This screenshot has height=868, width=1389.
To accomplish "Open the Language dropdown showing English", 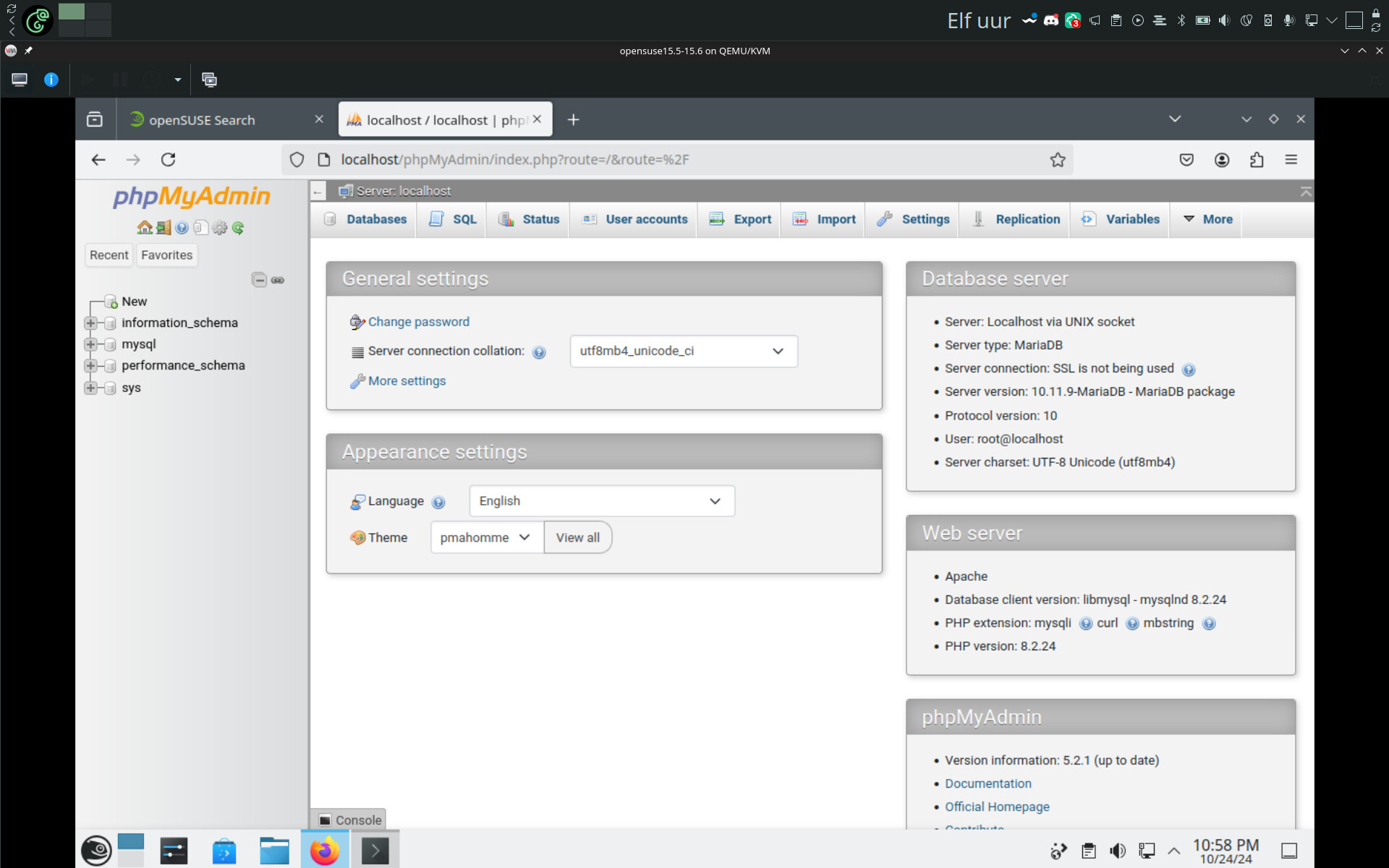I will click(x=601, y=501).
